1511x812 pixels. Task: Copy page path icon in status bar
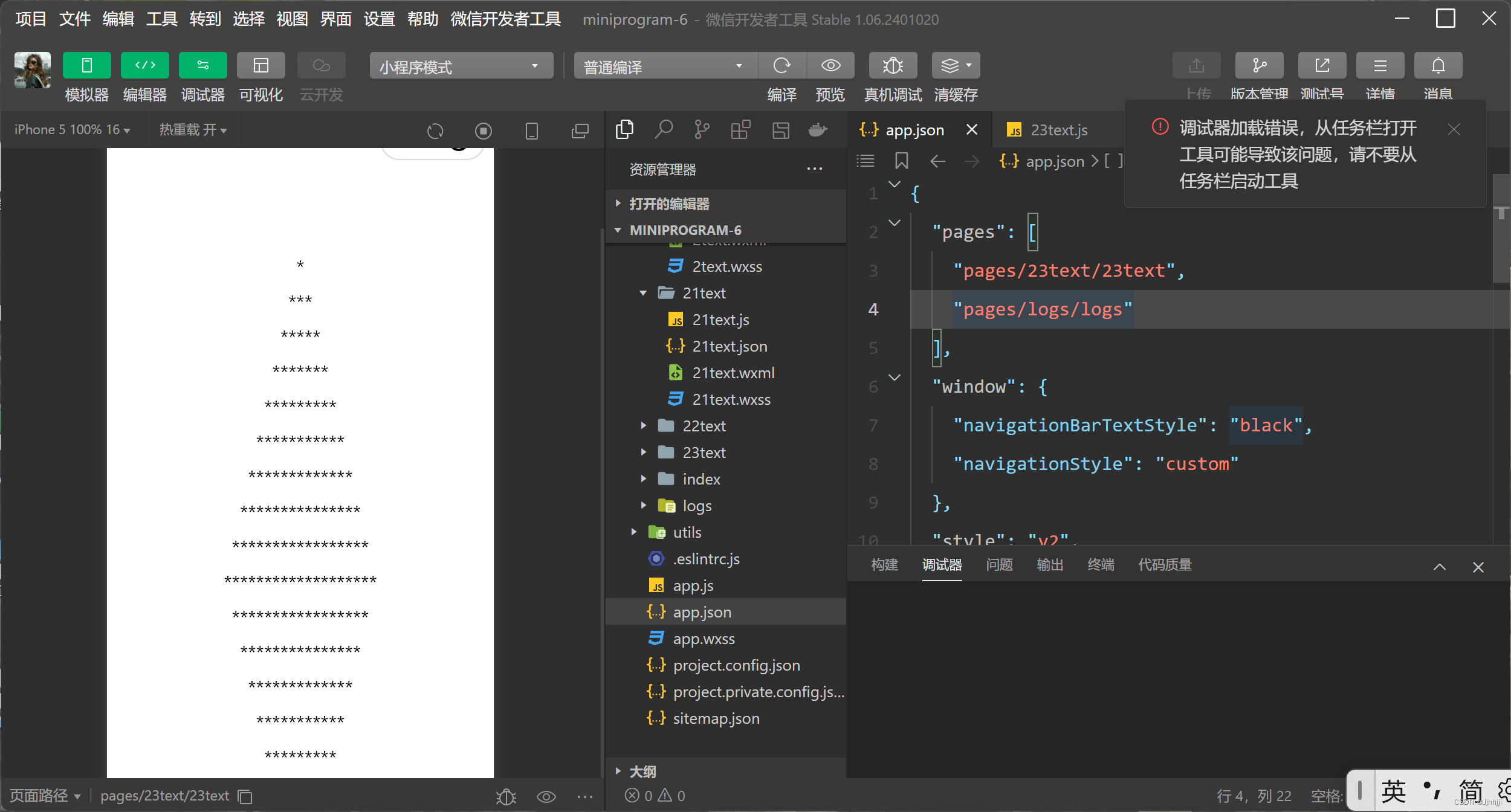coord(245,796)
